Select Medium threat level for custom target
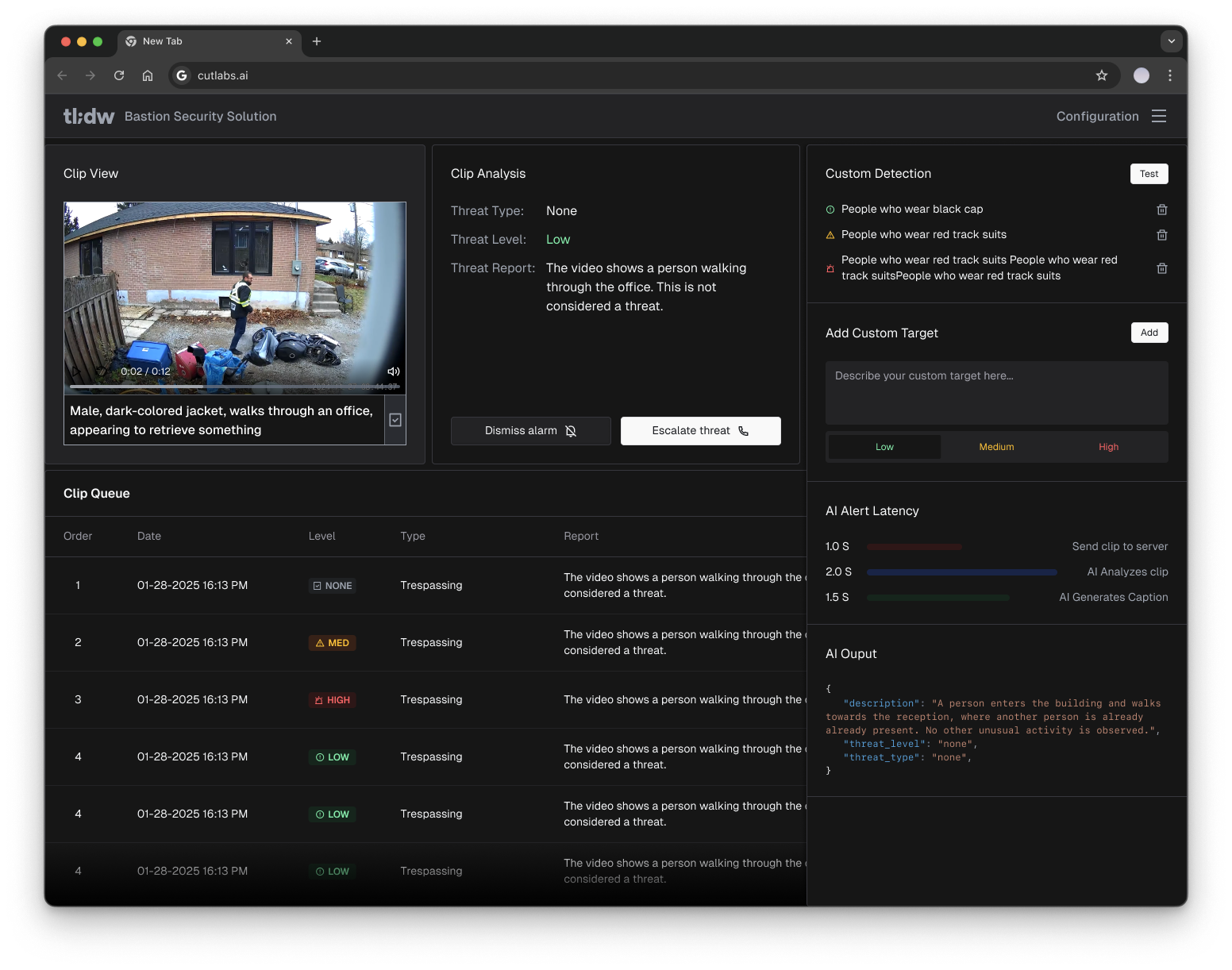The width and height of the screenshot is (1232, 970). tap(996, 447)
